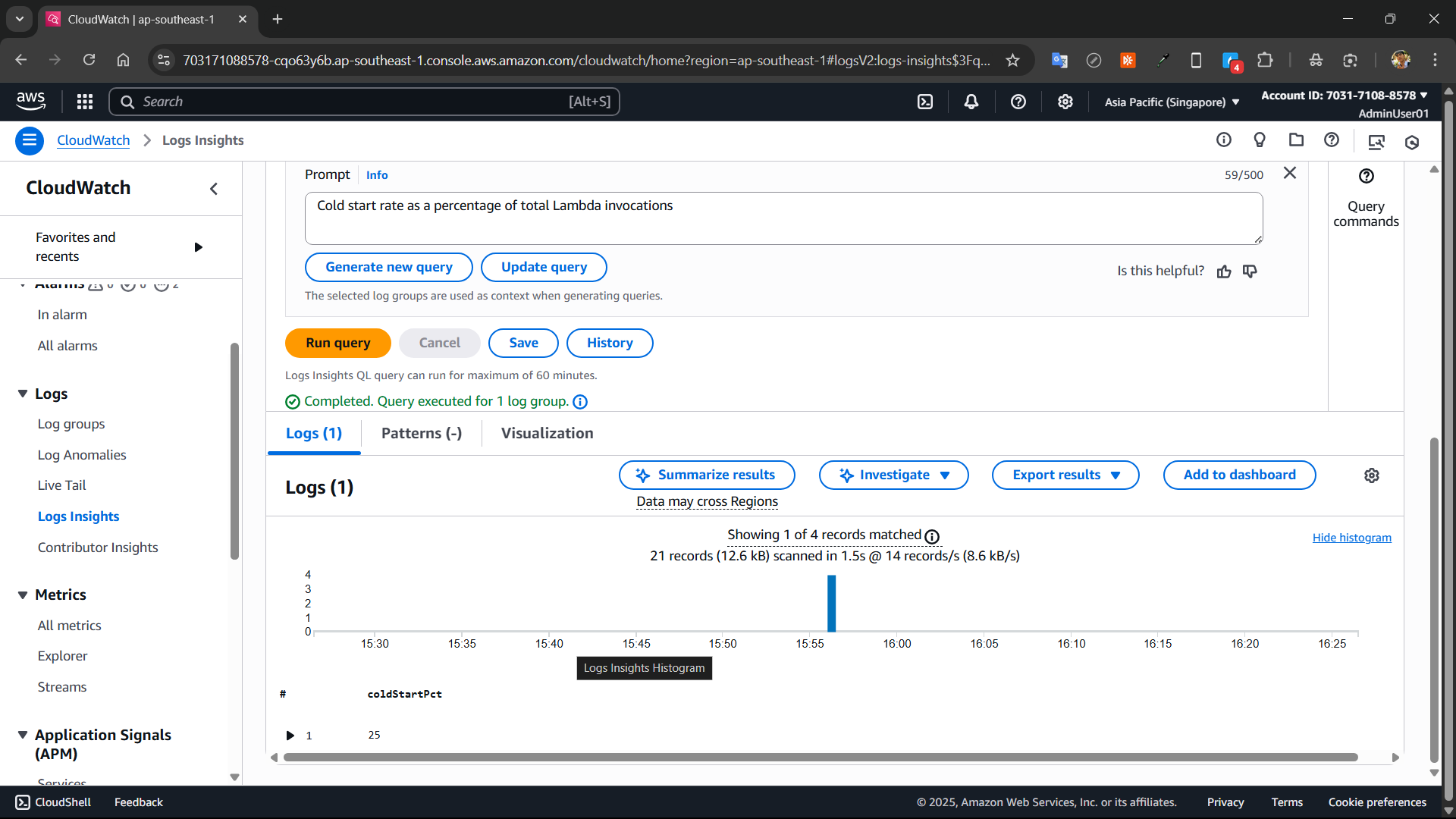Open the Export results dropdown
The image size is (1456, 819).
click(1065, 475)
